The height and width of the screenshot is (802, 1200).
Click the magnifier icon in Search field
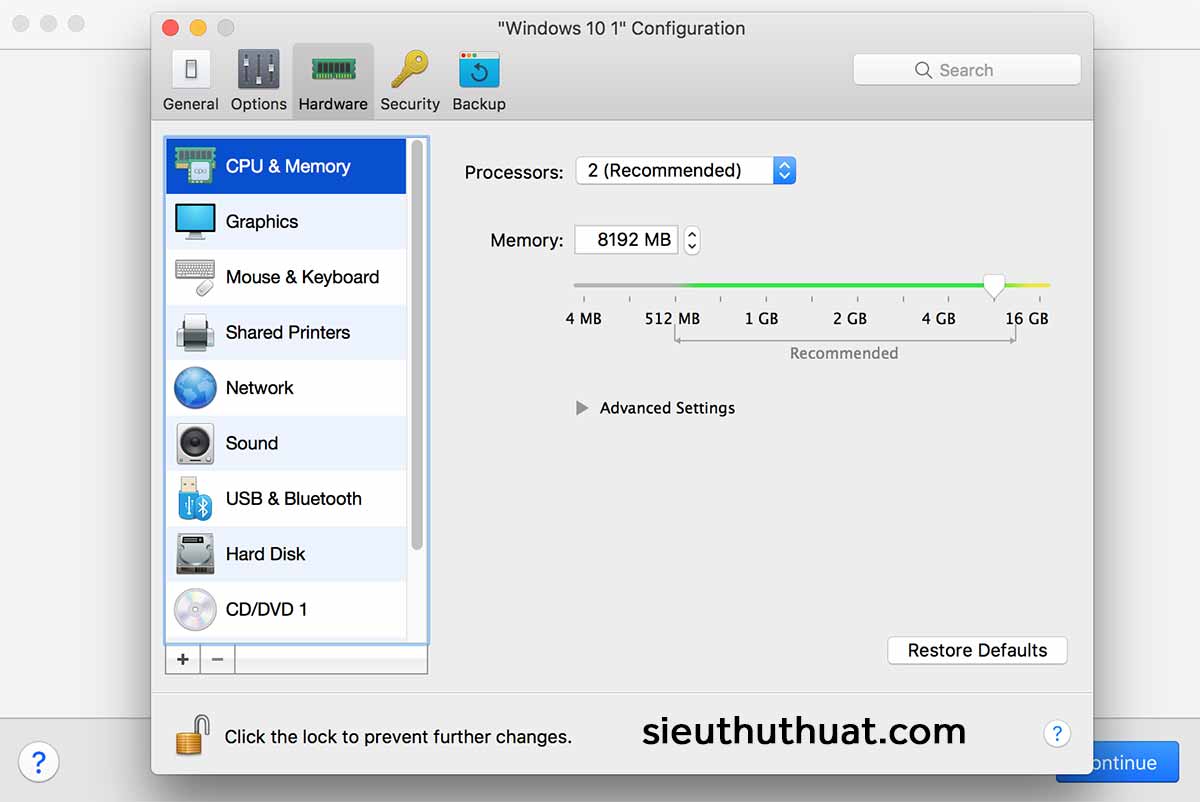pyautogui.click(x=923, y=70)
